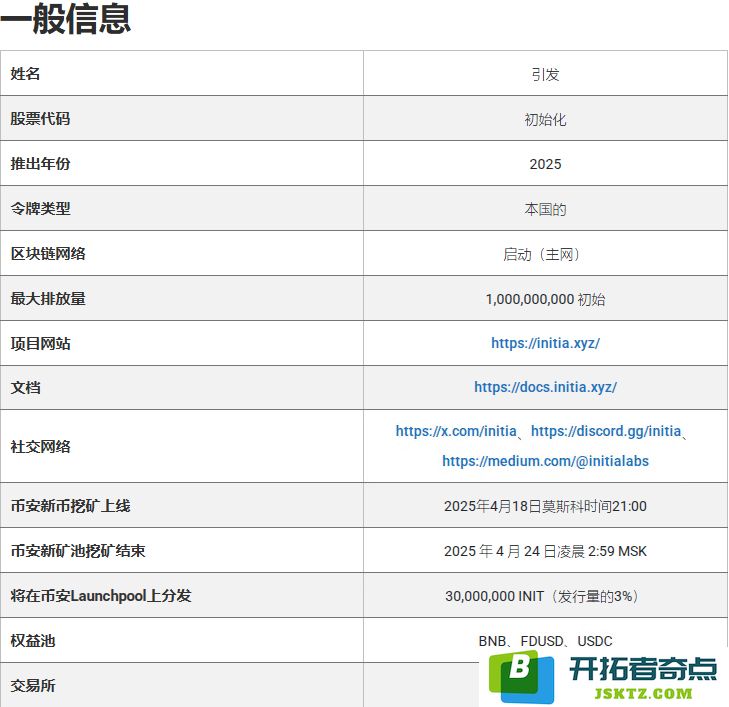
Task: Open the https://docs.initia.xyz/ documentation link
Action: 545,387
